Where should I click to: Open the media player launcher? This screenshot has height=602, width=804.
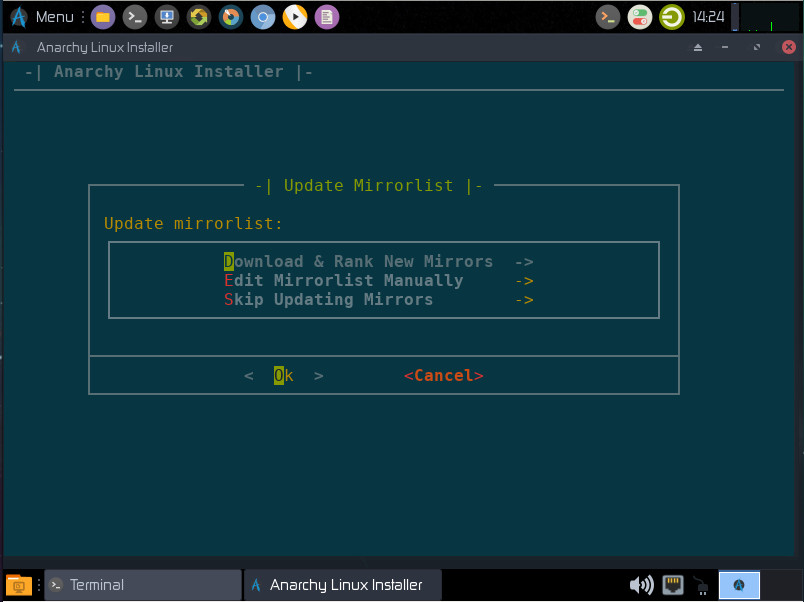[x=295, y=17]
